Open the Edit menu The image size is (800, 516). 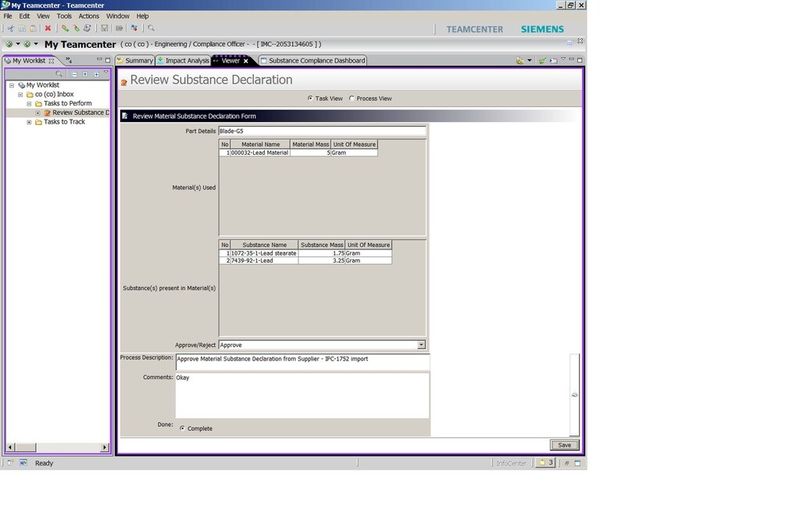(x=24, y=16)
